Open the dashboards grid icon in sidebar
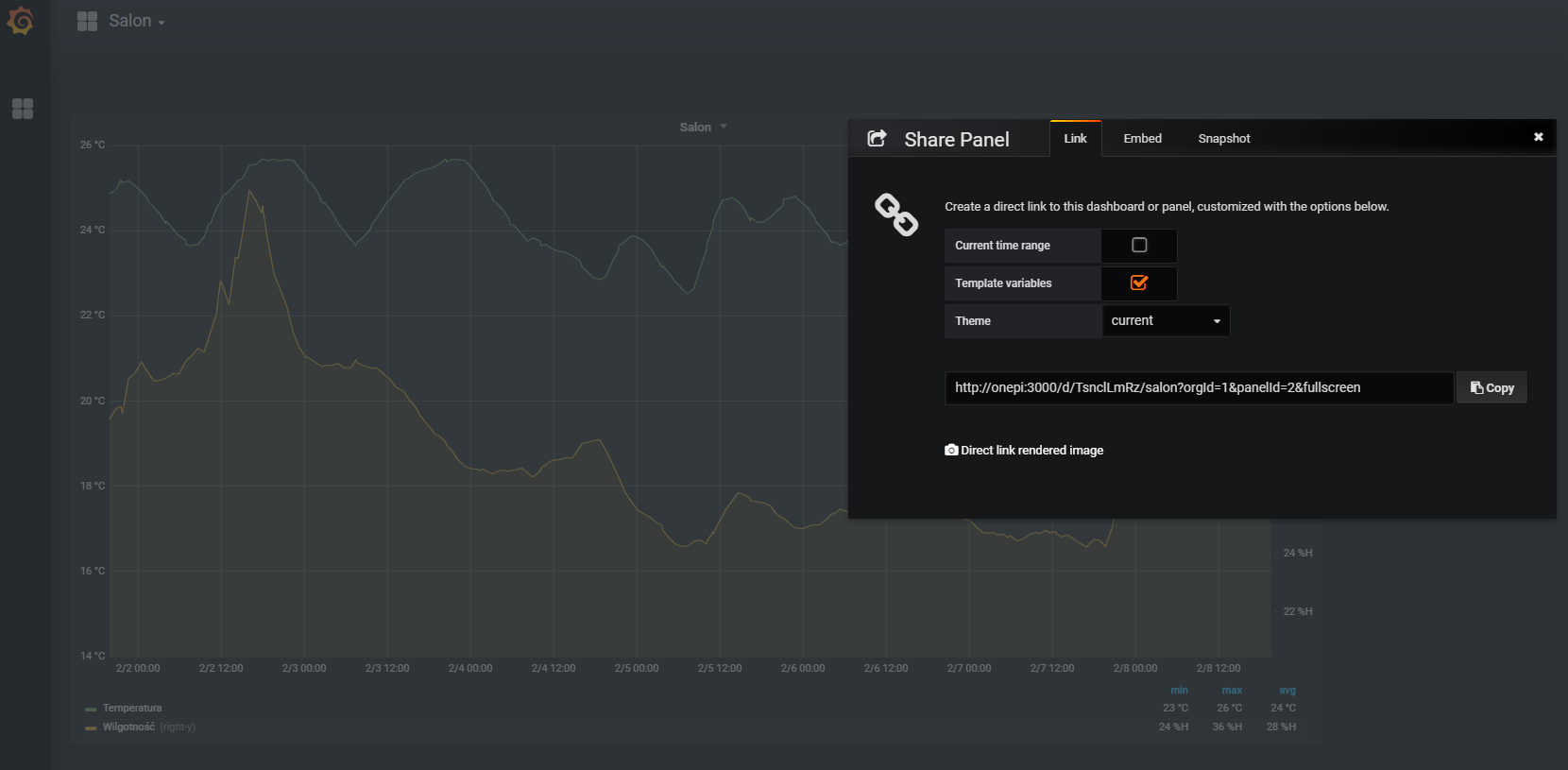 click(x=23, y=109)
